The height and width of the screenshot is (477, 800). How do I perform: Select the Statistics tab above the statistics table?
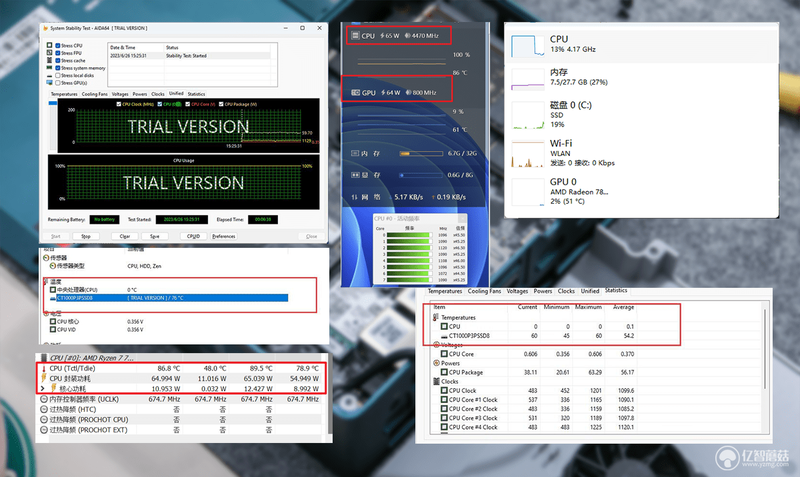(x=616, y=290)
